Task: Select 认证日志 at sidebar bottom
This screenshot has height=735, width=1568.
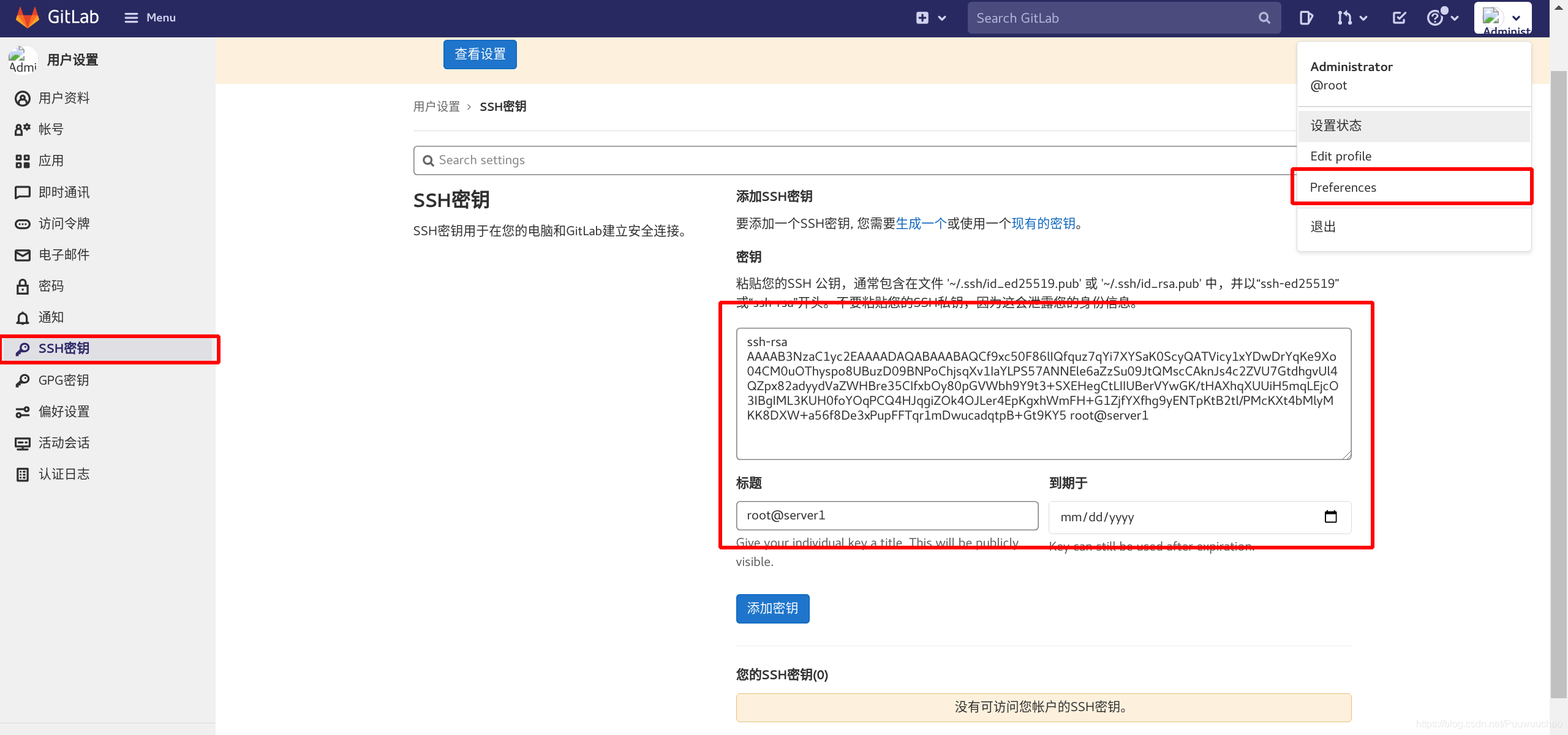Action: (x=64, y=473)
